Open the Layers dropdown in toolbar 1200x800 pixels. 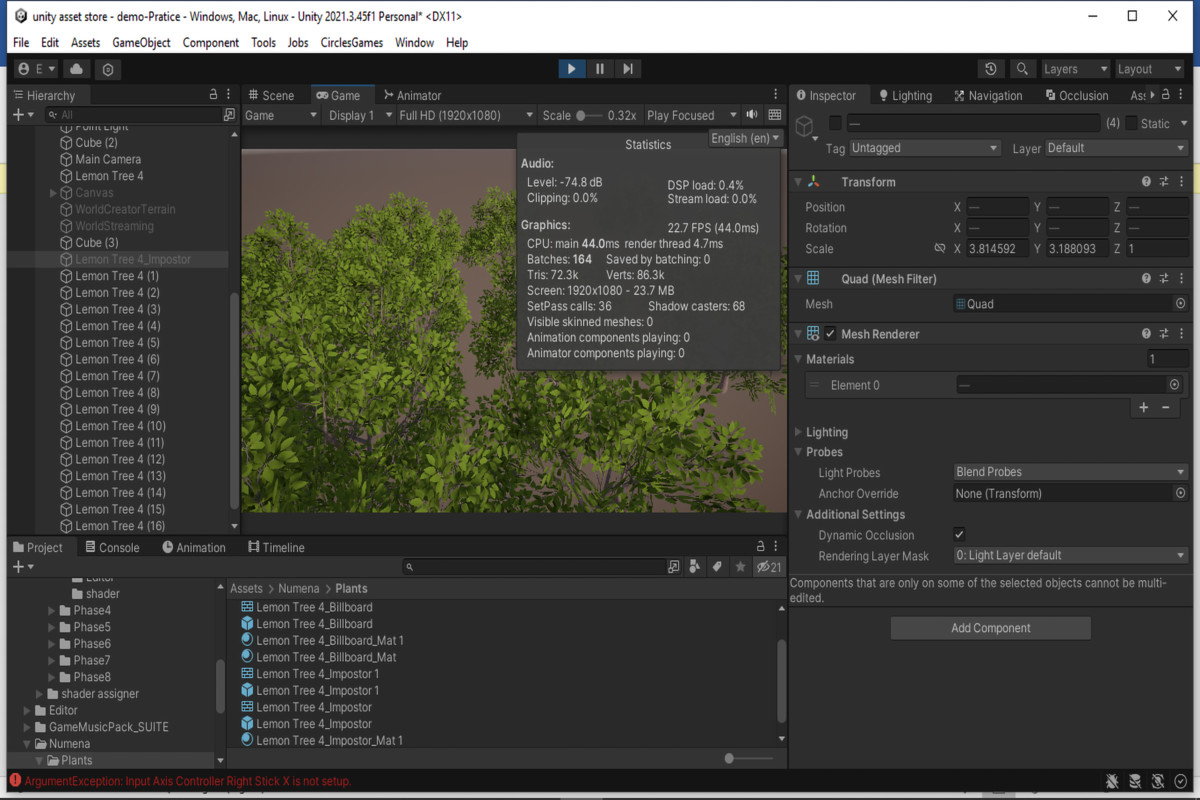[x=1075, y=69]
